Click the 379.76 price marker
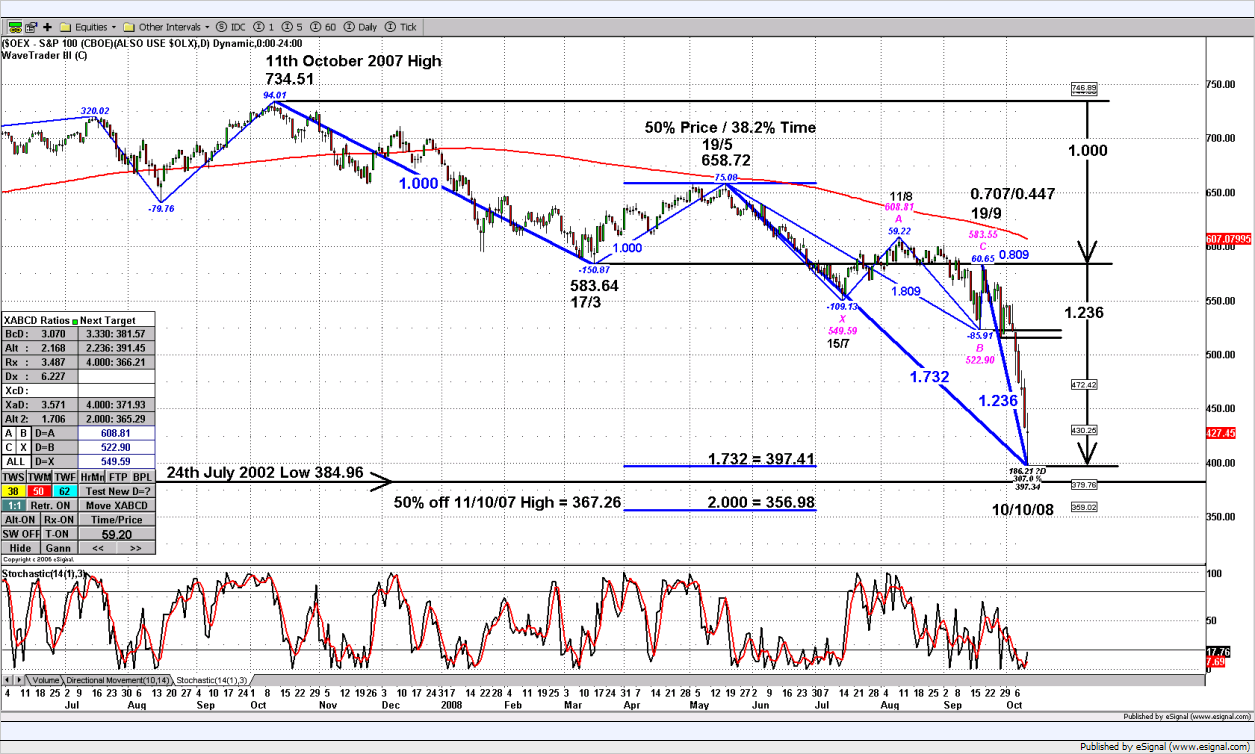 1085,485
